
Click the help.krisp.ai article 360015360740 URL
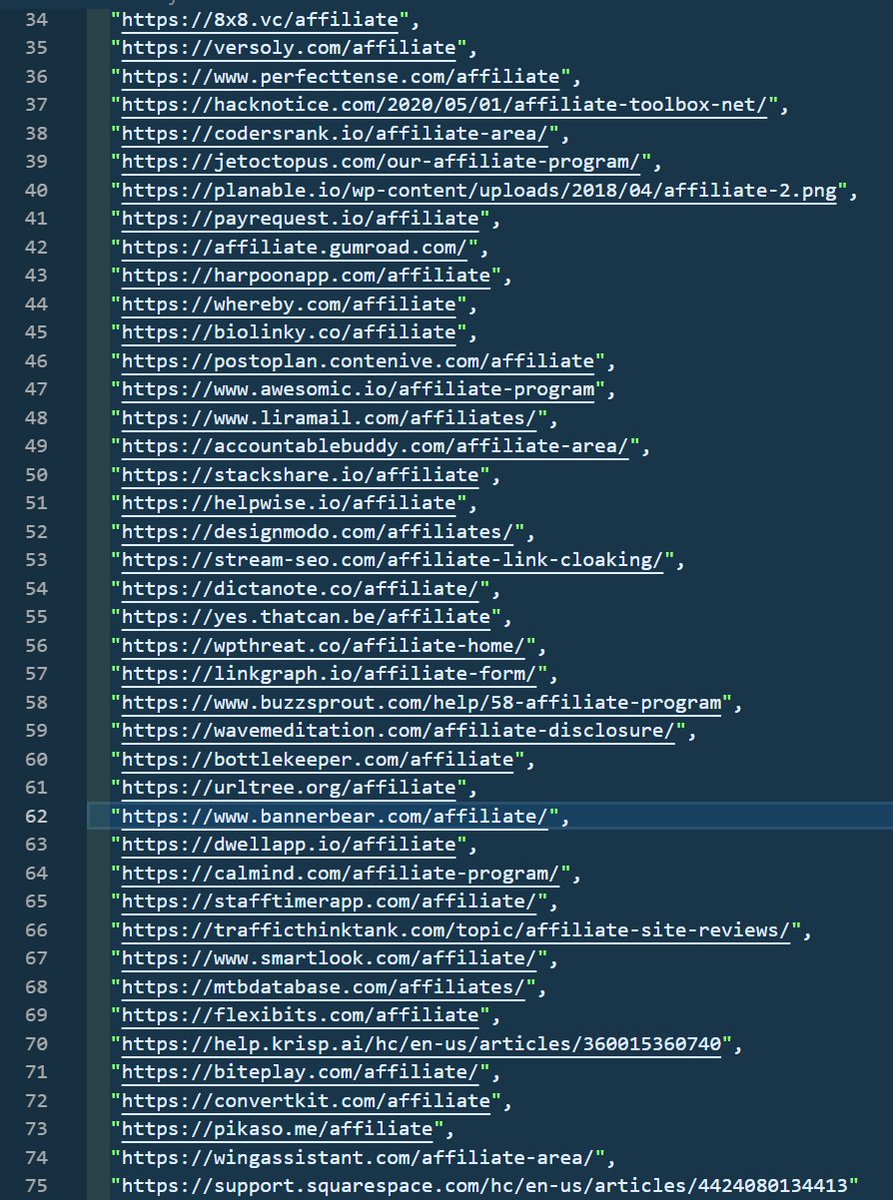pyautogui.click(x=421, y=1045)
